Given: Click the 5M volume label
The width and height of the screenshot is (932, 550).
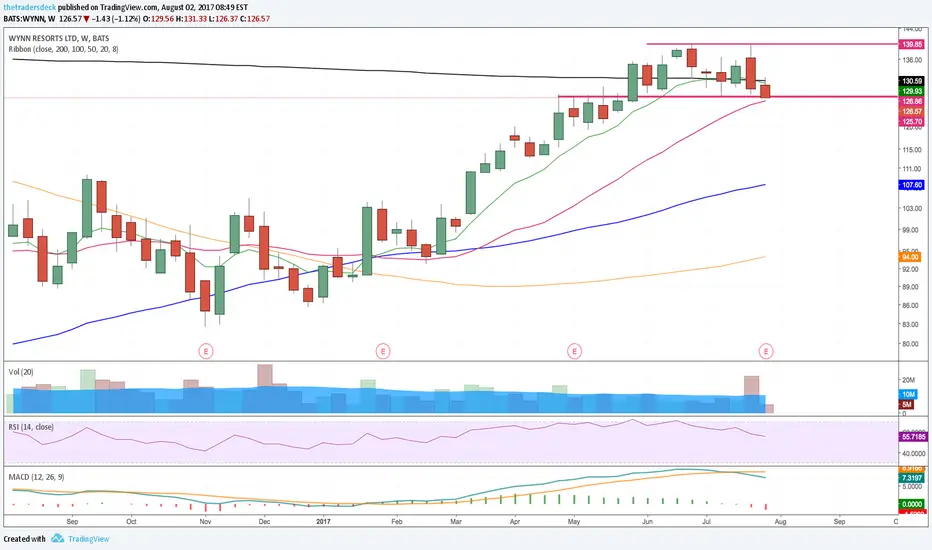Looking at the screenshot, I should tap(906, 404).
